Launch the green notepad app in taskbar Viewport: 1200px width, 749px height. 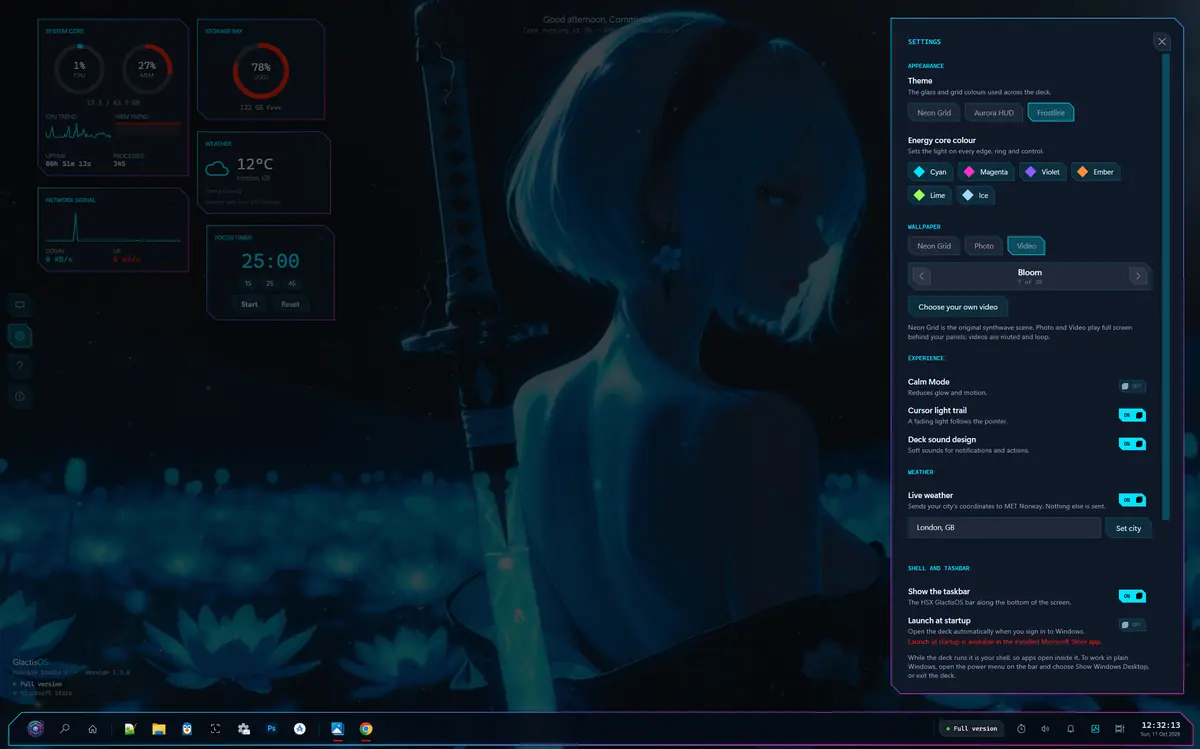(x=130, y=729)
